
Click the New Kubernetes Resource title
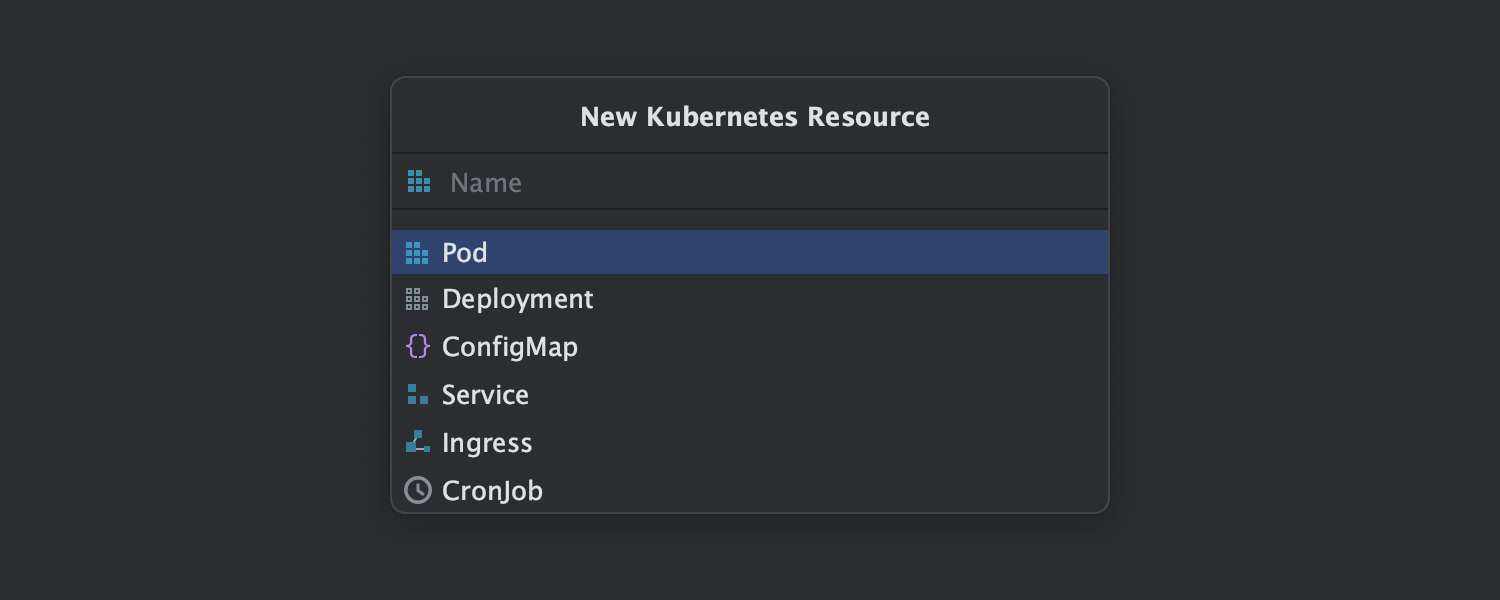(x=754, y=116)
